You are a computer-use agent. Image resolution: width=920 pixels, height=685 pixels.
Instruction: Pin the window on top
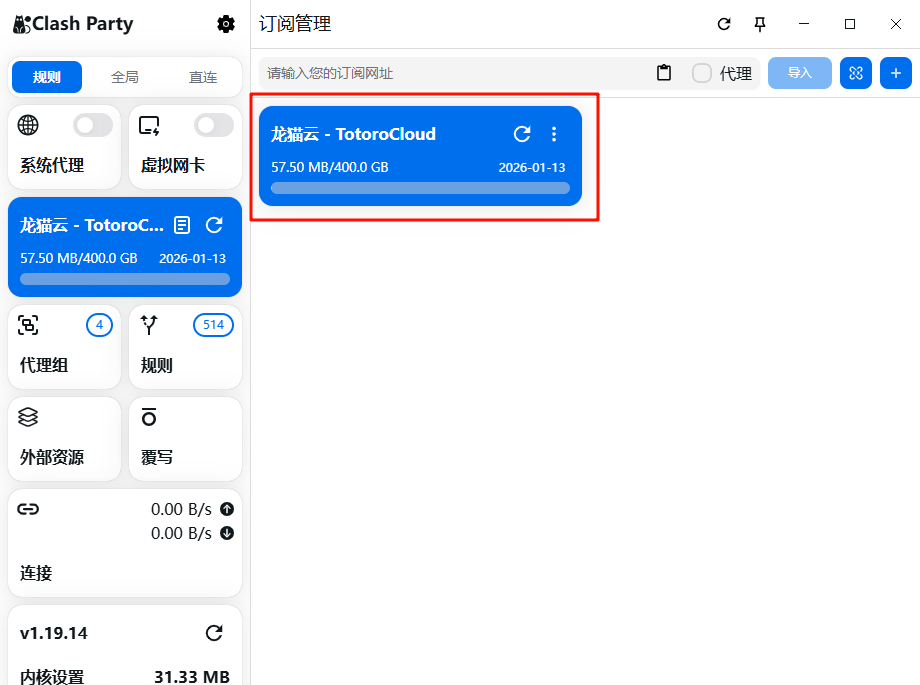[x=760, y=24]
